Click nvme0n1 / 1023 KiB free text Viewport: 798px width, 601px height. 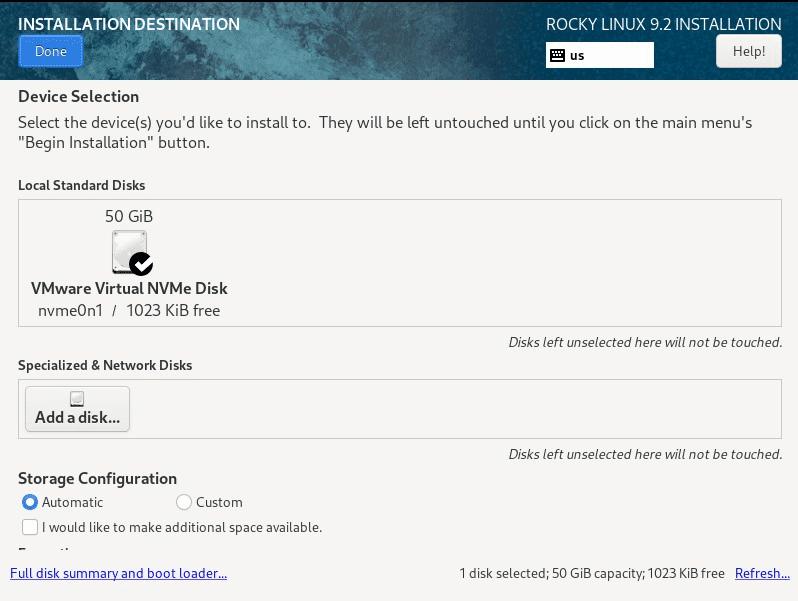(x=129, y=310)
